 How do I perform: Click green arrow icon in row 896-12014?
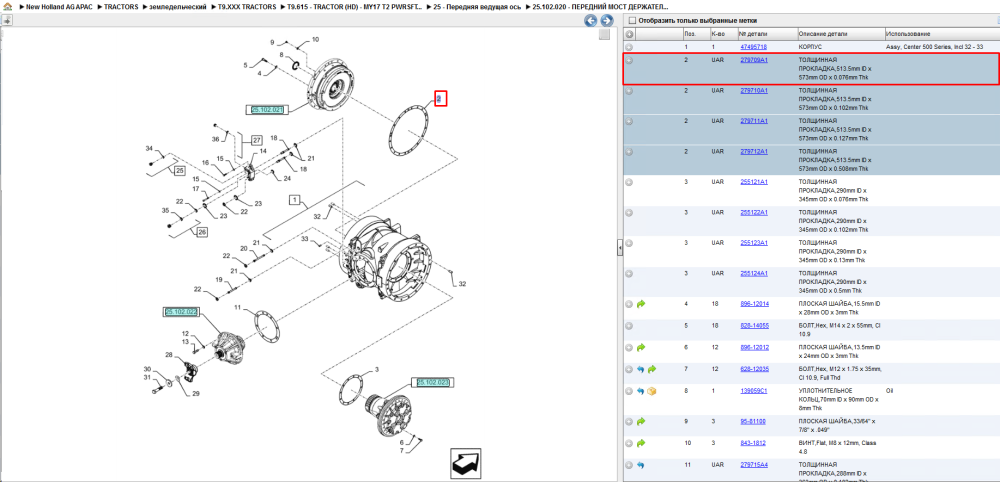pyautogui.click(x=641, y=304)
